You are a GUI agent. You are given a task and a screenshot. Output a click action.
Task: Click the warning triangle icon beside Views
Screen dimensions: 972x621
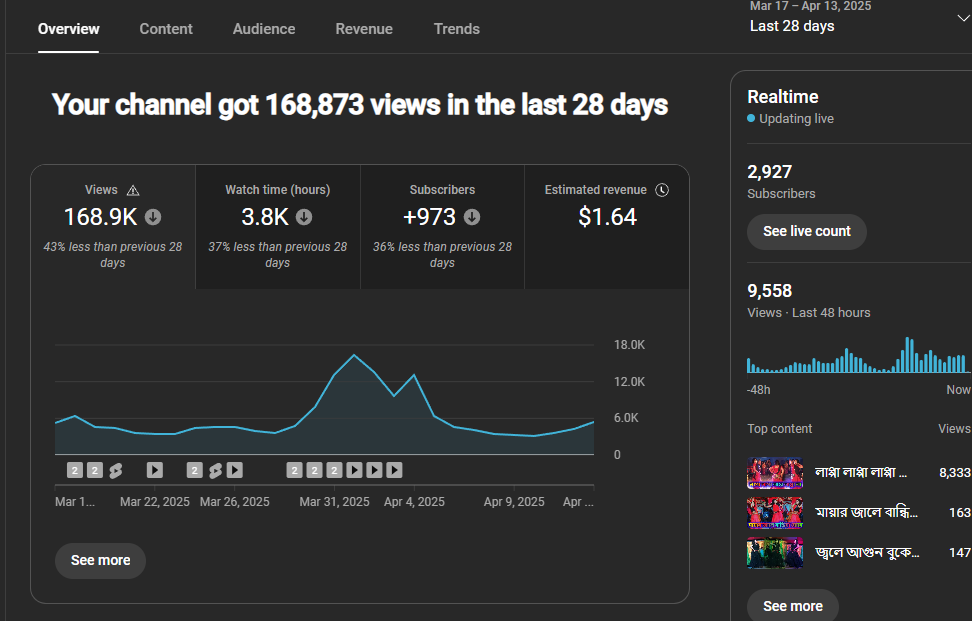coord(133,190)
